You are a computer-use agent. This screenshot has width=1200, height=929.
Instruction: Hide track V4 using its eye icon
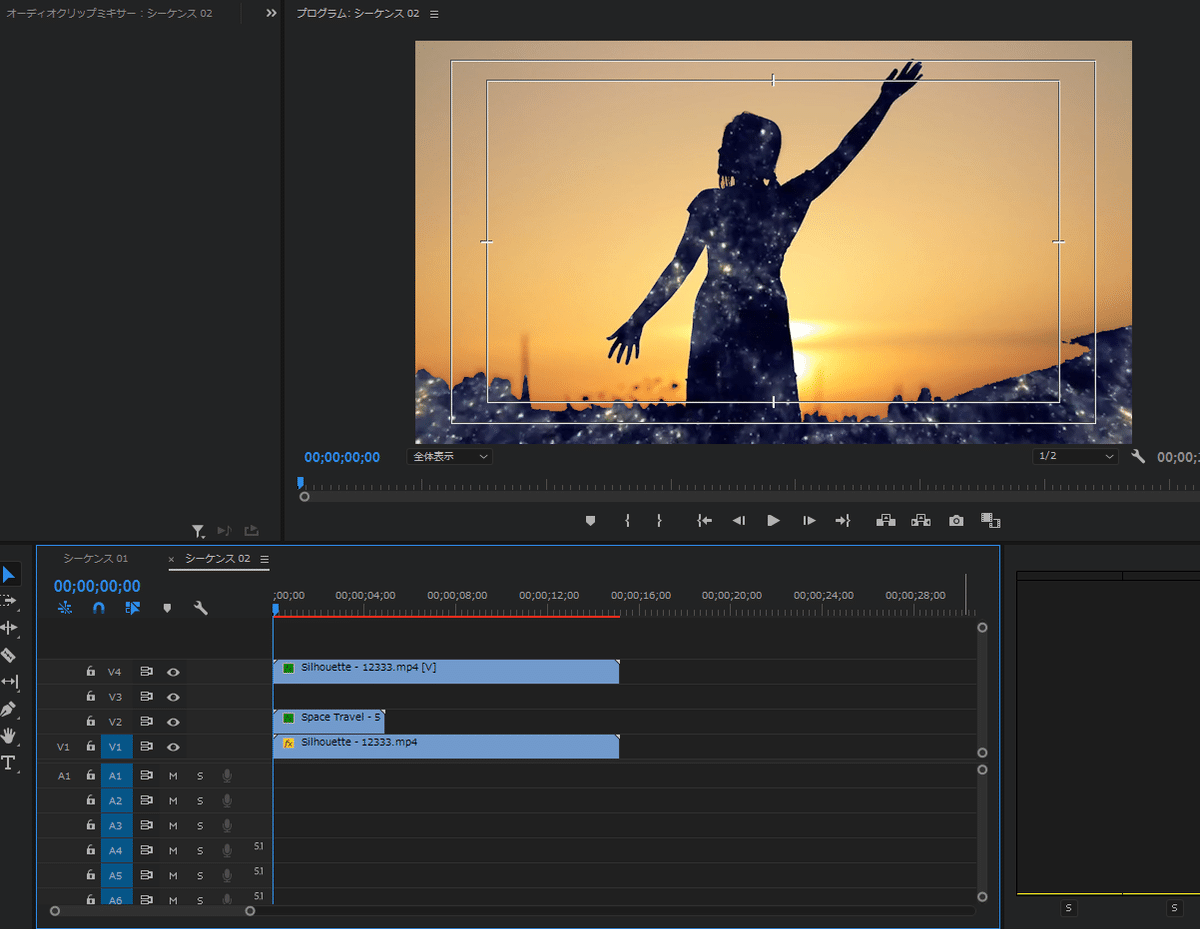coord(173,672)
